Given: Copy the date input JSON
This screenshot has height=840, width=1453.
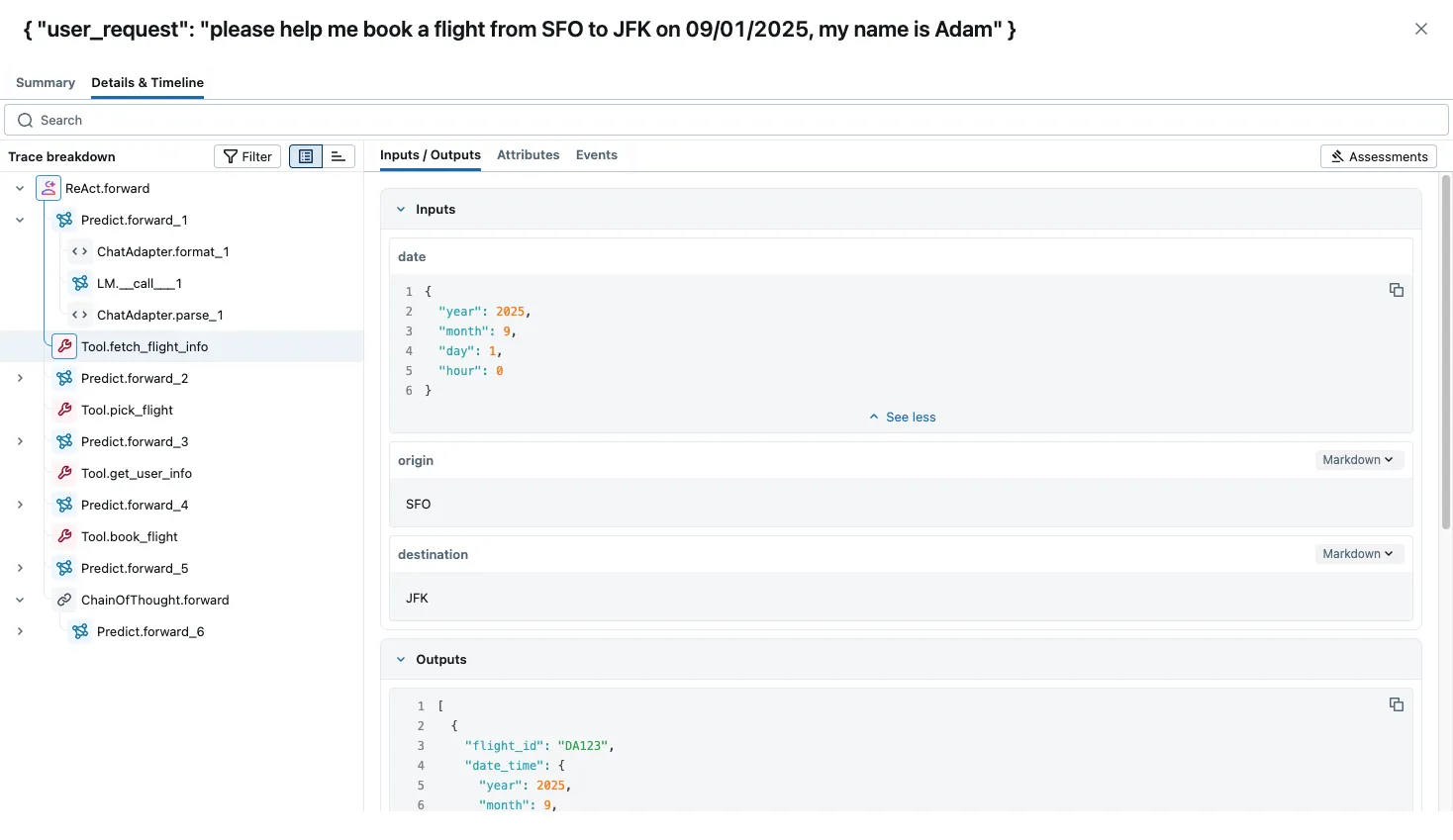Looking at the screenshot, I should tap(1397, 290).
